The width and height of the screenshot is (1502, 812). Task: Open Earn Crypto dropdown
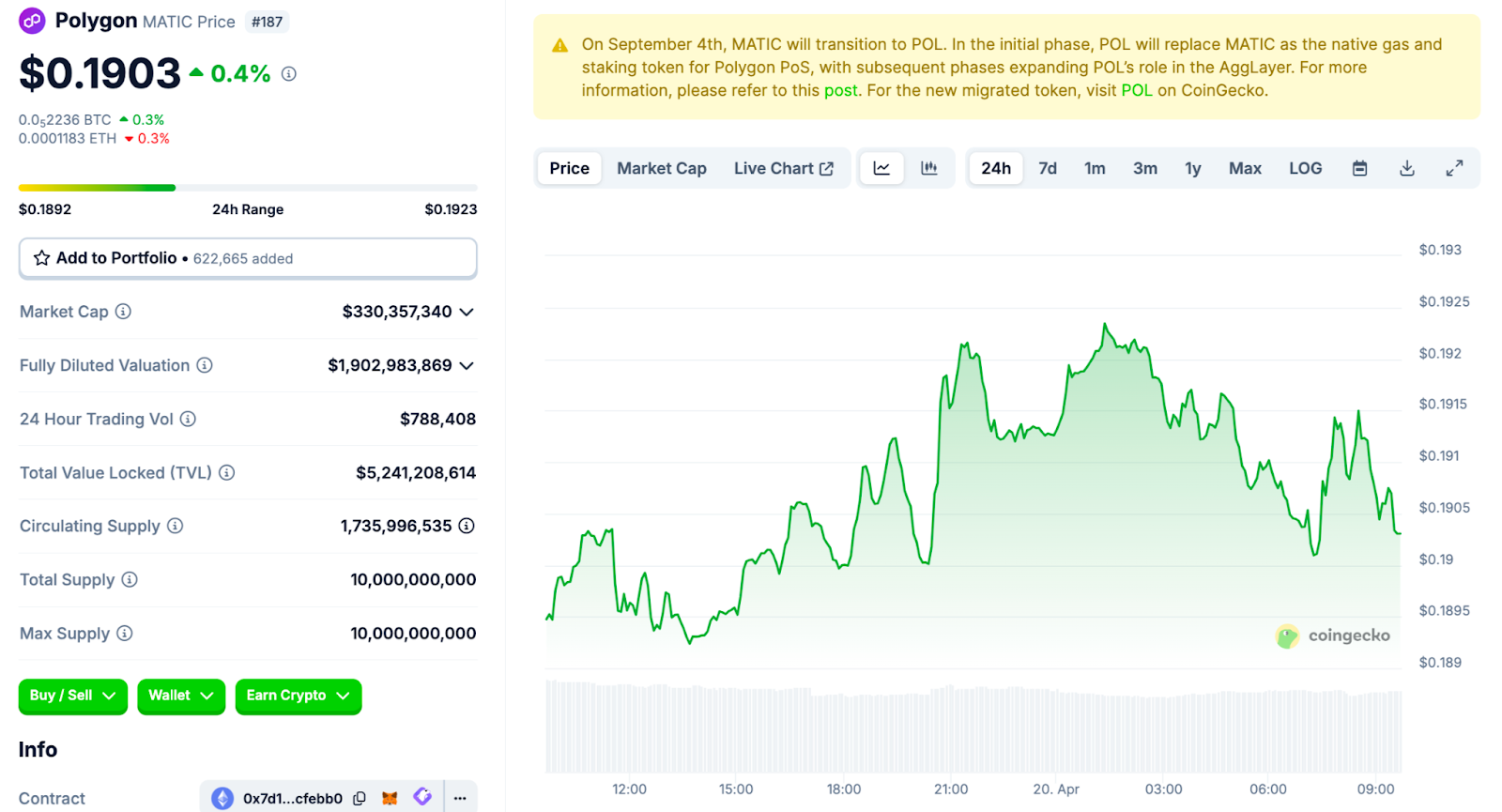pos(299,696)
